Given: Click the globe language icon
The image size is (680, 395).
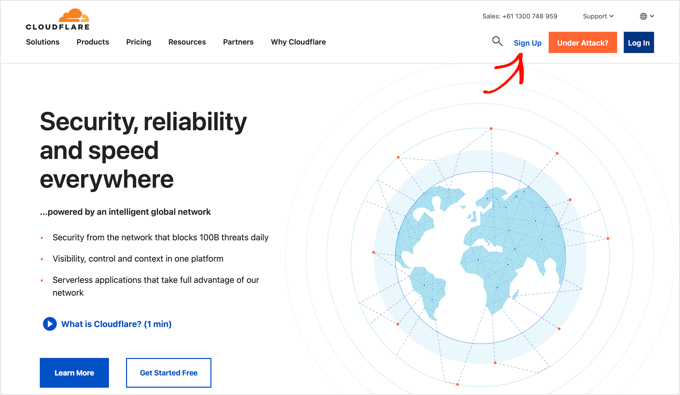Looking at the screenshot, I should coord(643,16).
